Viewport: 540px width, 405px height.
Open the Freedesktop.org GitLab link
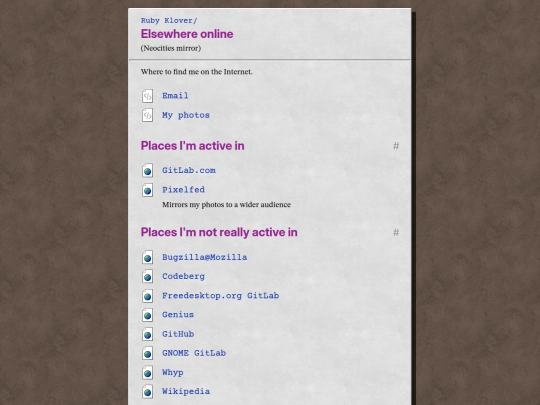pyautogui.click(x=221, y=295)
